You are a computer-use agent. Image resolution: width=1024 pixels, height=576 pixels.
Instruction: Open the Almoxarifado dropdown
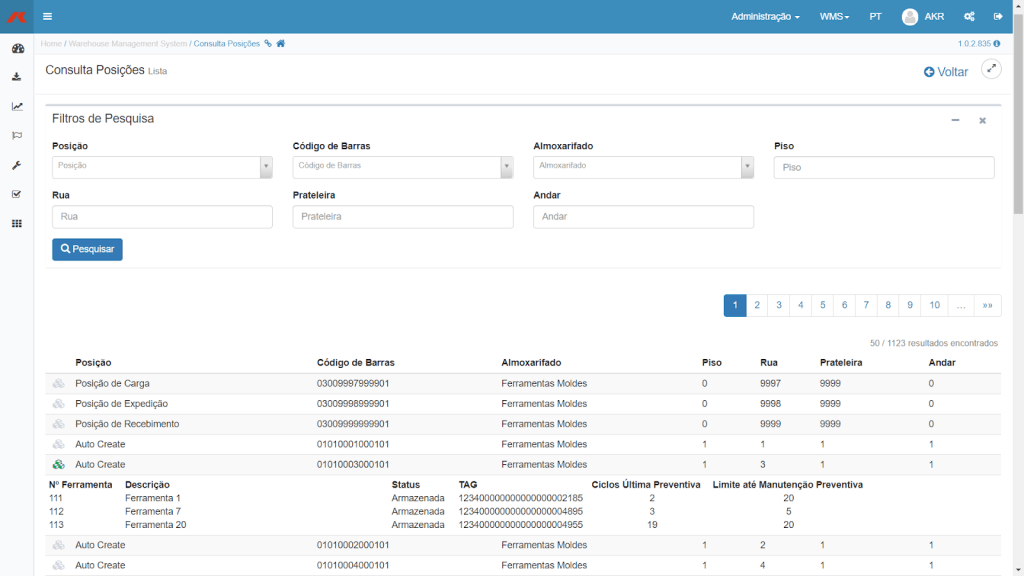click(643, 167)
